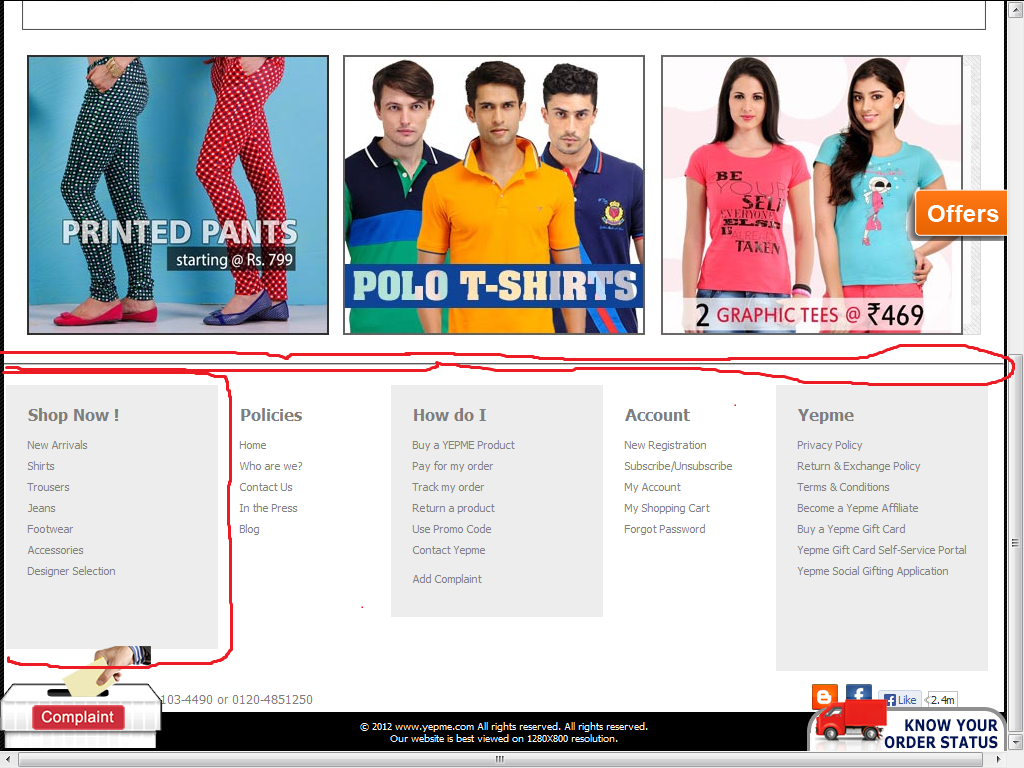Open New Registration under Account
1024x768 pixels.
[x=665, y=445]
